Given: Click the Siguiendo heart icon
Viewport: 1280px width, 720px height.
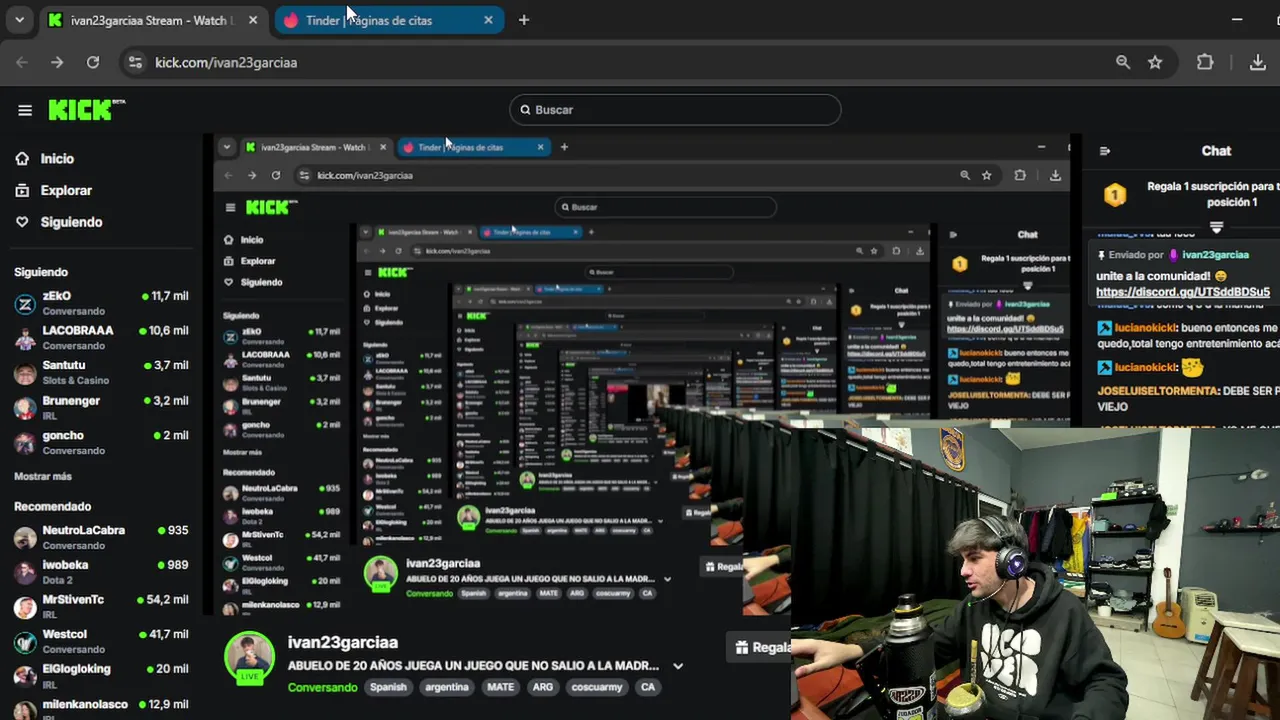Looking at the screenshot, I should 22,222.
